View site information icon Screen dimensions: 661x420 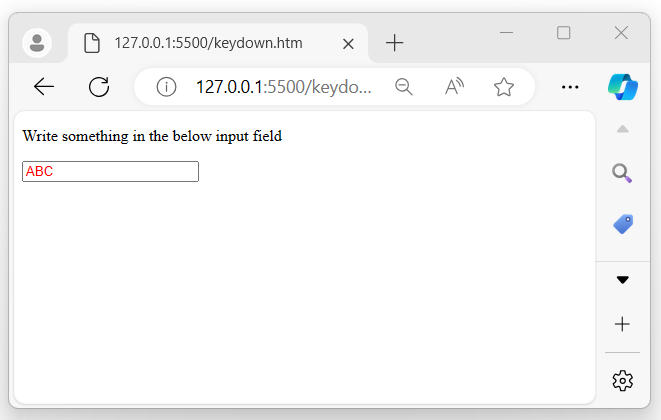tap(167, 87)
